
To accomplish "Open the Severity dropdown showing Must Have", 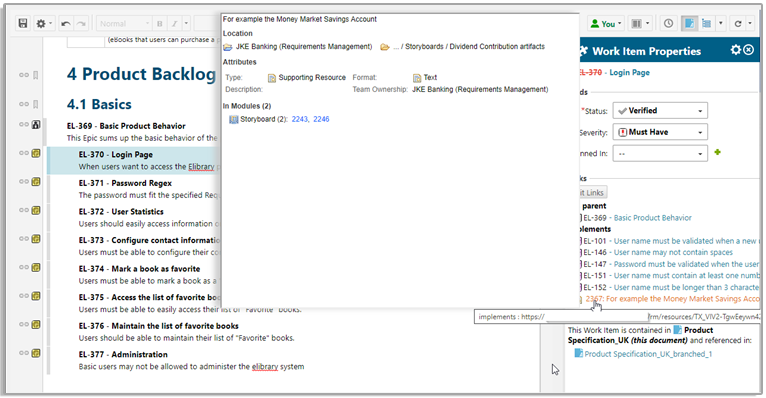I will [660, 132].
